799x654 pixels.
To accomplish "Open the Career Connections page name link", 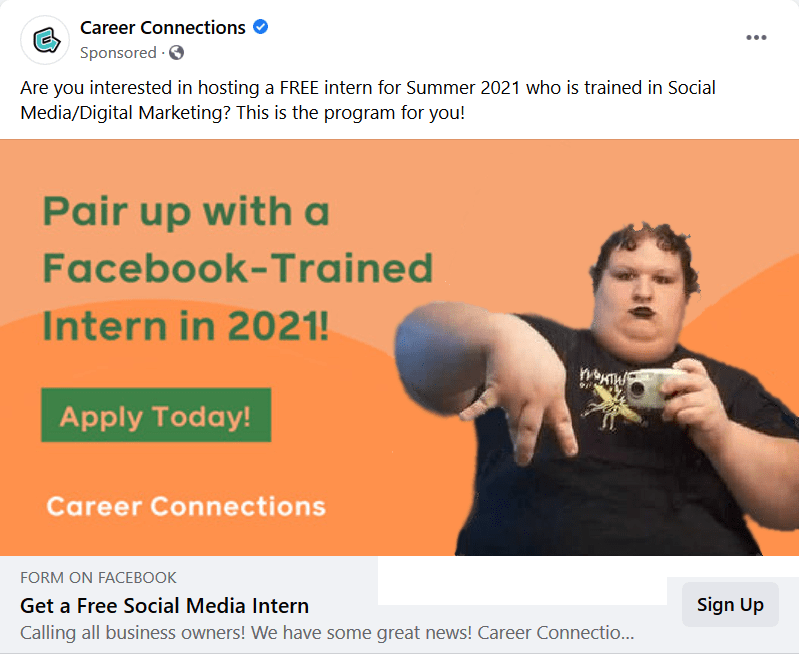I will tap(163, 27).
